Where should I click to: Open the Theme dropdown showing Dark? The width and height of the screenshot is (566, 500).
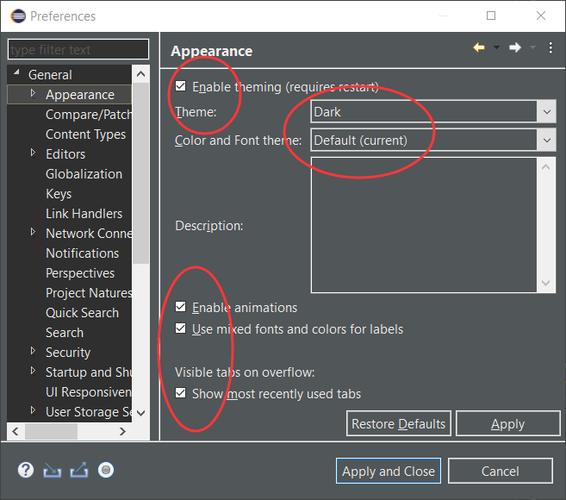tap(433, 112)
